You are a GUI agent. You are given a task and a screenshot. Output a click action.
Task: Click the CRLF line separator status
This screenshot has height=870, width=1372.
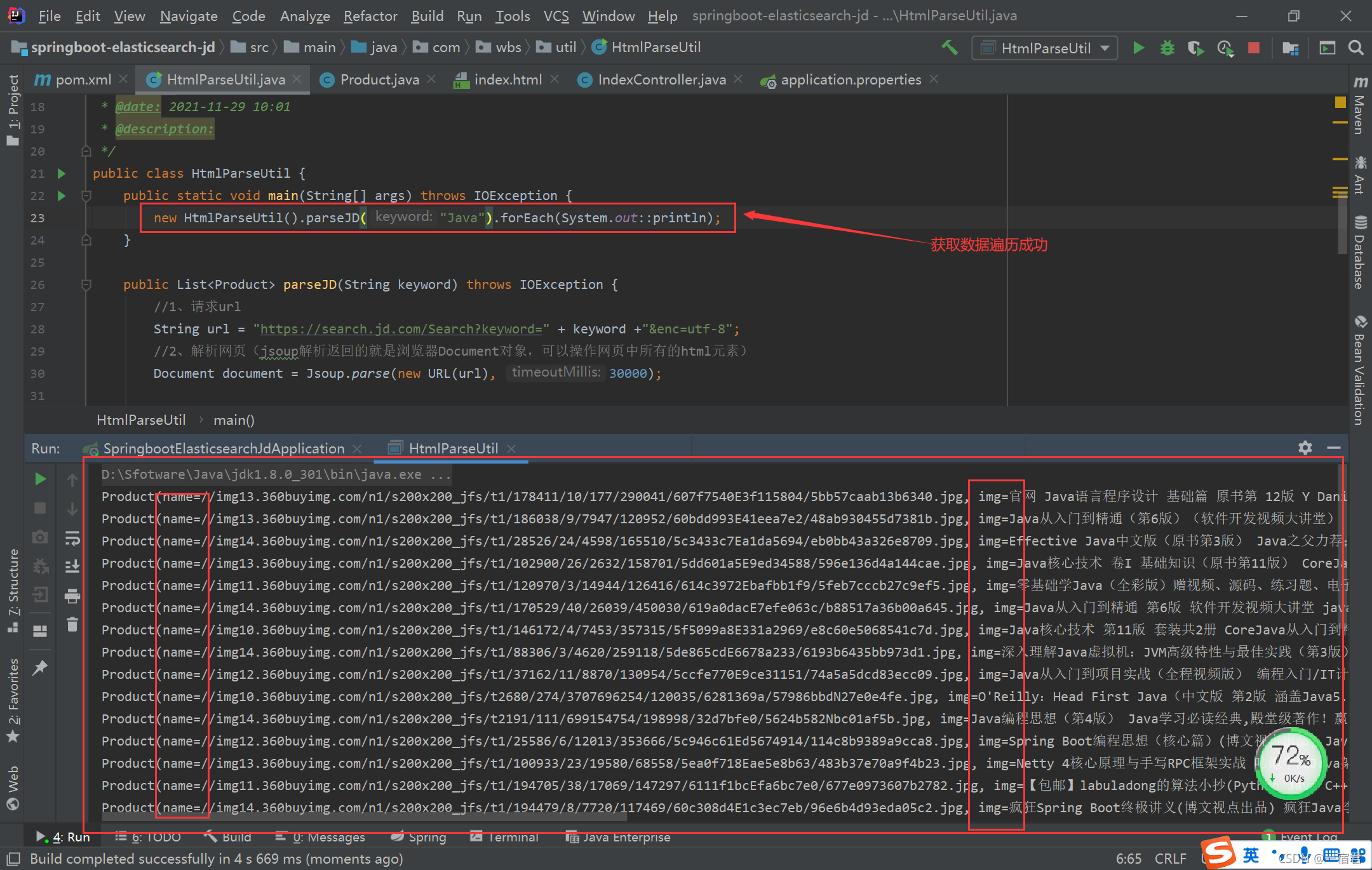pos(1170,859)
